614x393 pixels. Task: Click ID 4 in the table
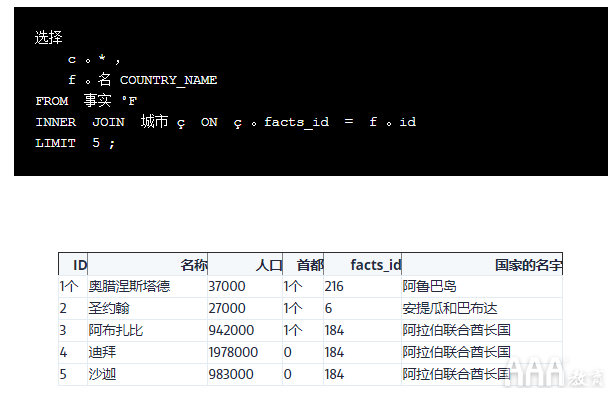63,352
